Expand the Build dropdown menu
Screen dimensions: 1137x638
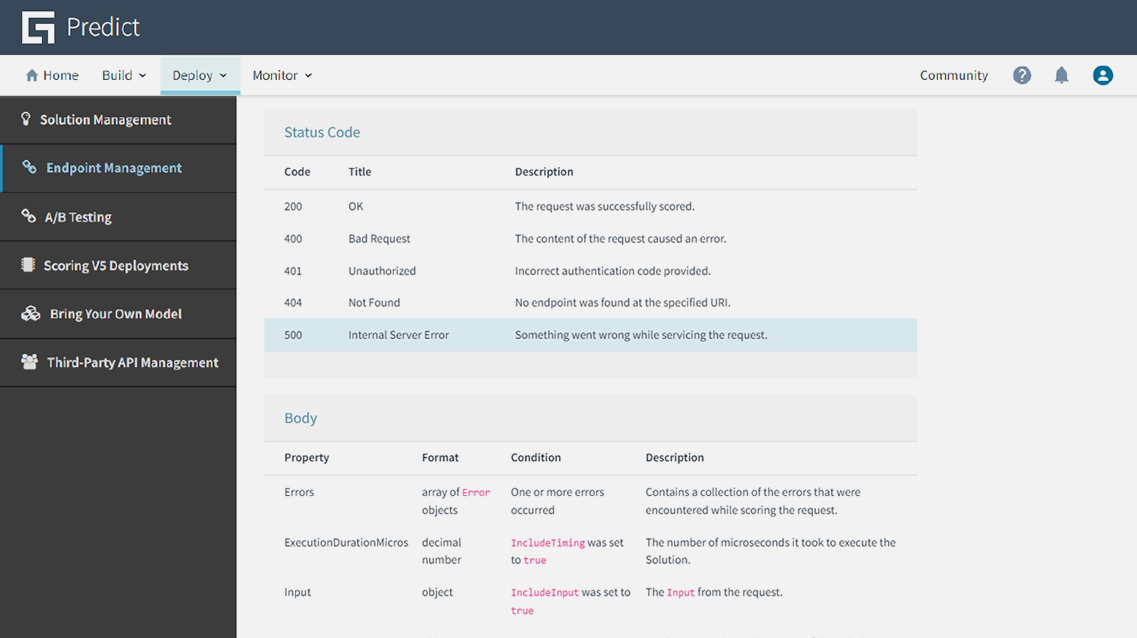(x=123, y=75)
